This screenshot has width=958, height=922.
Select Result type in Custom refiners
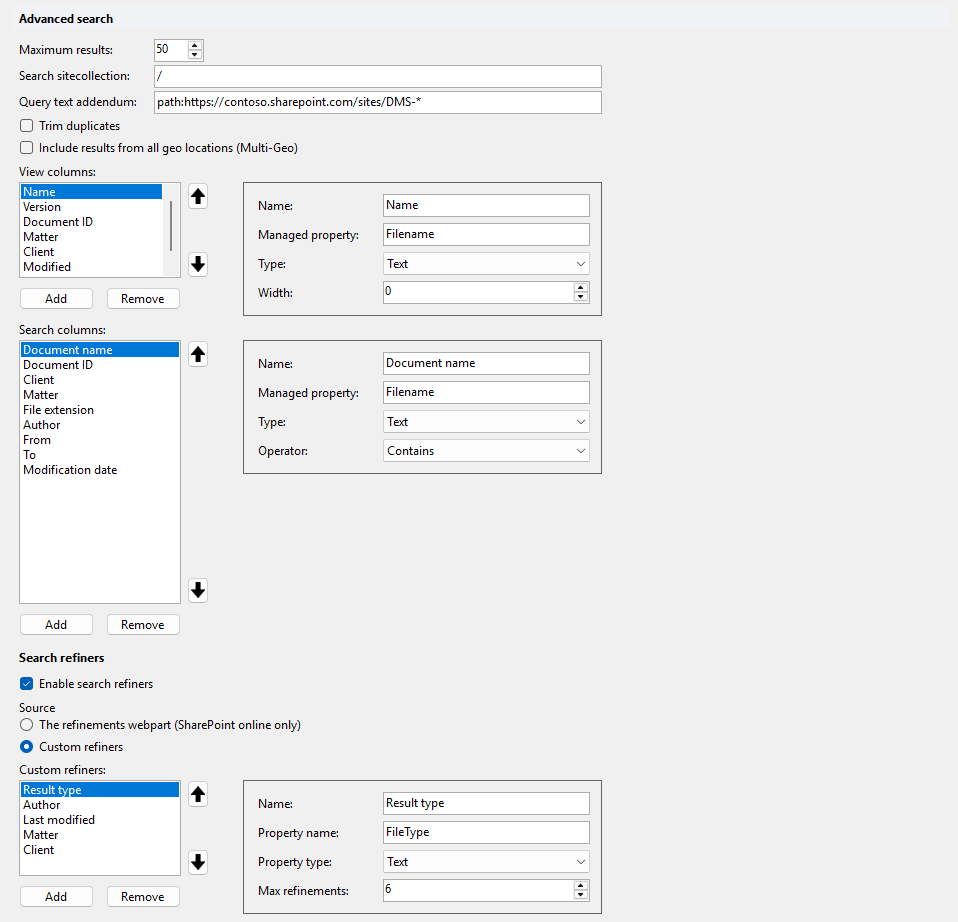100,790
